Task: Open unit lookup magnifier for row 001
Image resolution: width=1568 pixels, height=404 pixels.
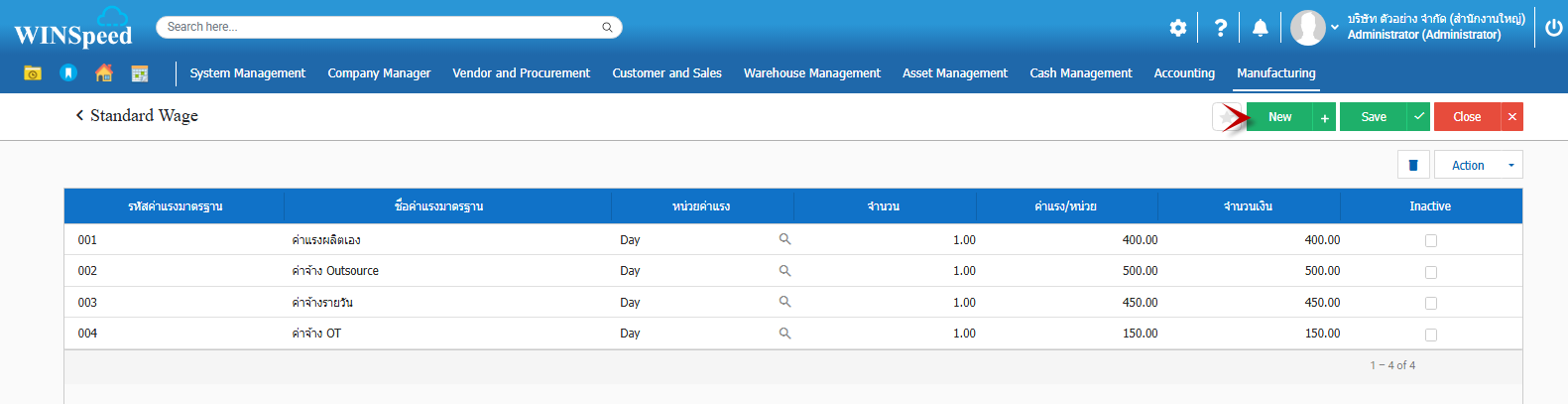Action: coord(784,239)
